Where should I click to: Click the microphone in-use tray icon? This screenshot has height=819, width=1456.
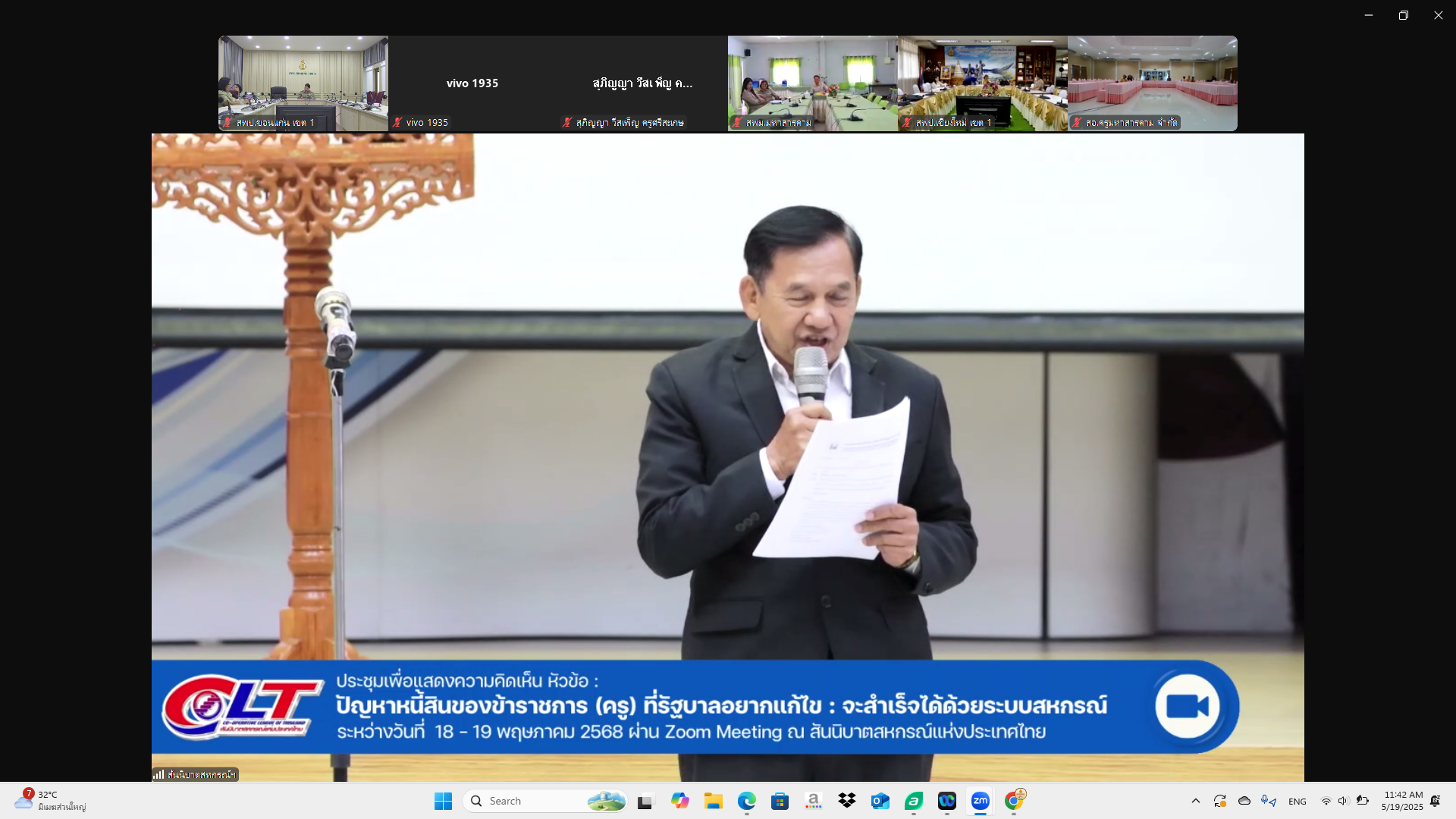click(1269, 801)
